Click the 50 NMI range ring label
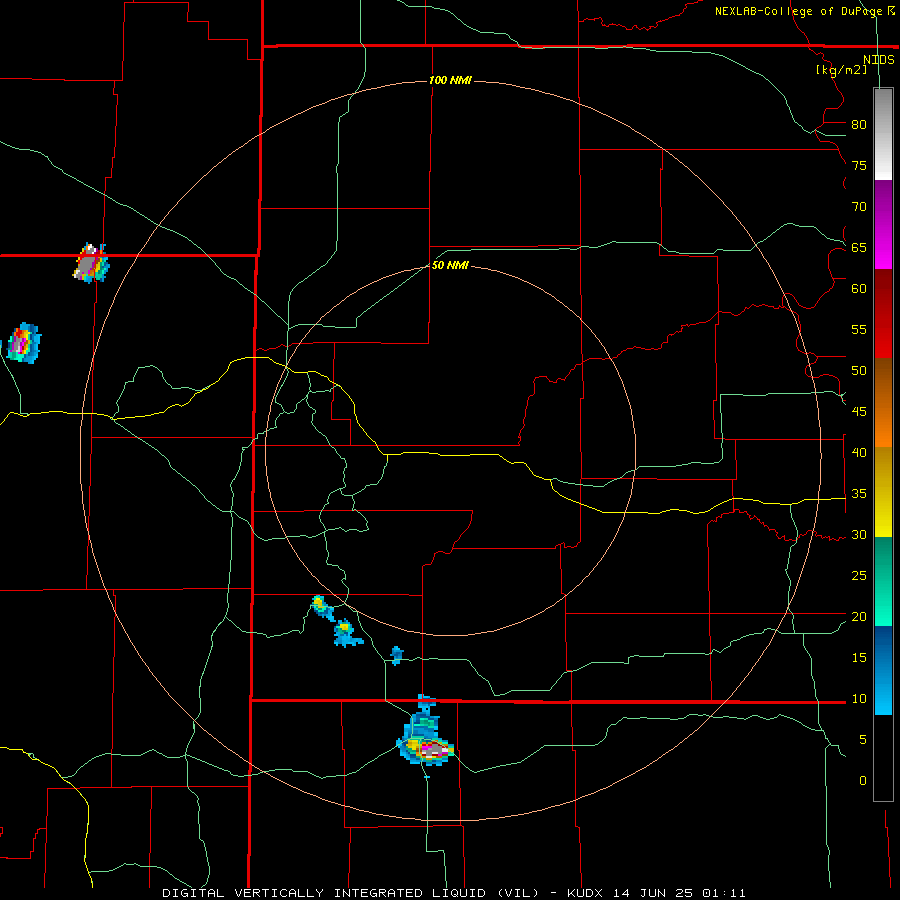This screenshot has width=900, height=900. click(450, 265)
